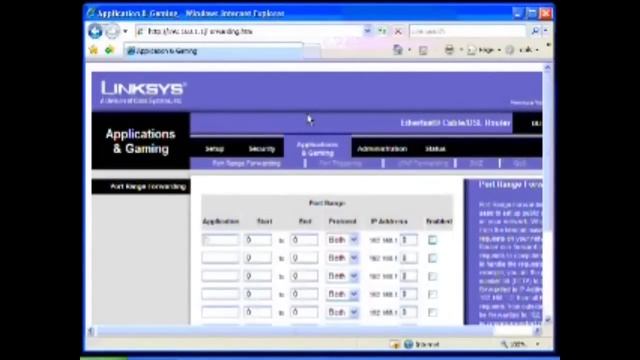This screenshot has height=360, width=640.
Task: Open the Favorites Center star icon
Action: click(93, 50)
